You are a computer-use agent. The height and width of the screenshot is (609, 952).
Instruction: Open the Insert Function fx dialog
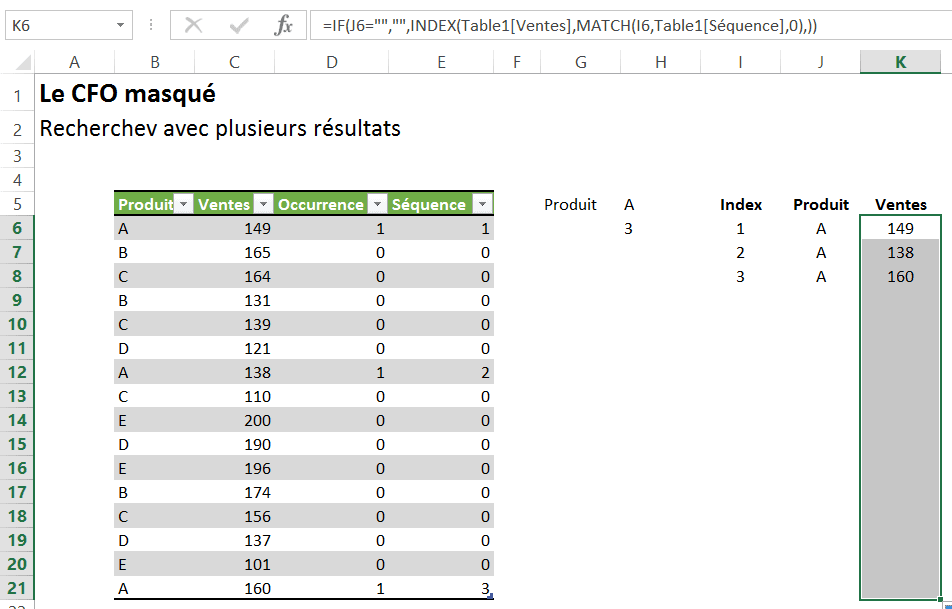coord(284,26)
